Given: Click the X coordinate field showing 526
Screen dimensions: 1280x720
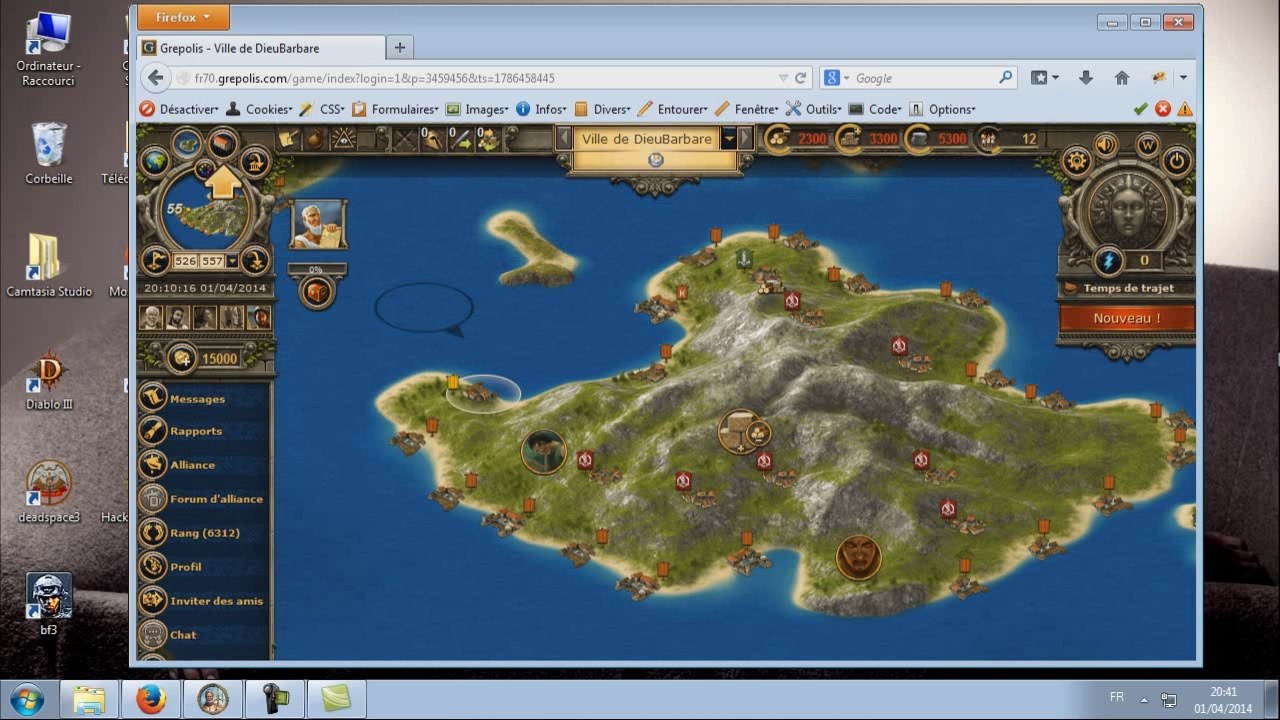Looking at the screenshot, I should pos(185,261).
